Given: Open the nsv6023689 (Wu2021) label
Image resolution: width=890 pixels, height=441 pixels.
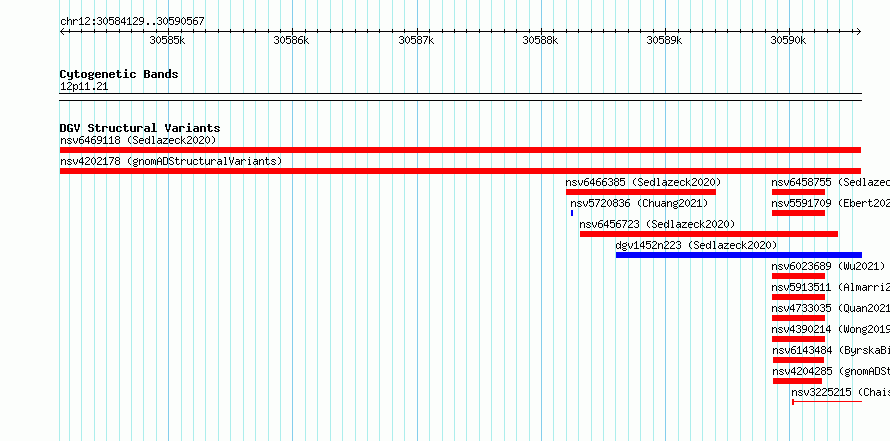Looking at the screenshot, I should (828, 266).
